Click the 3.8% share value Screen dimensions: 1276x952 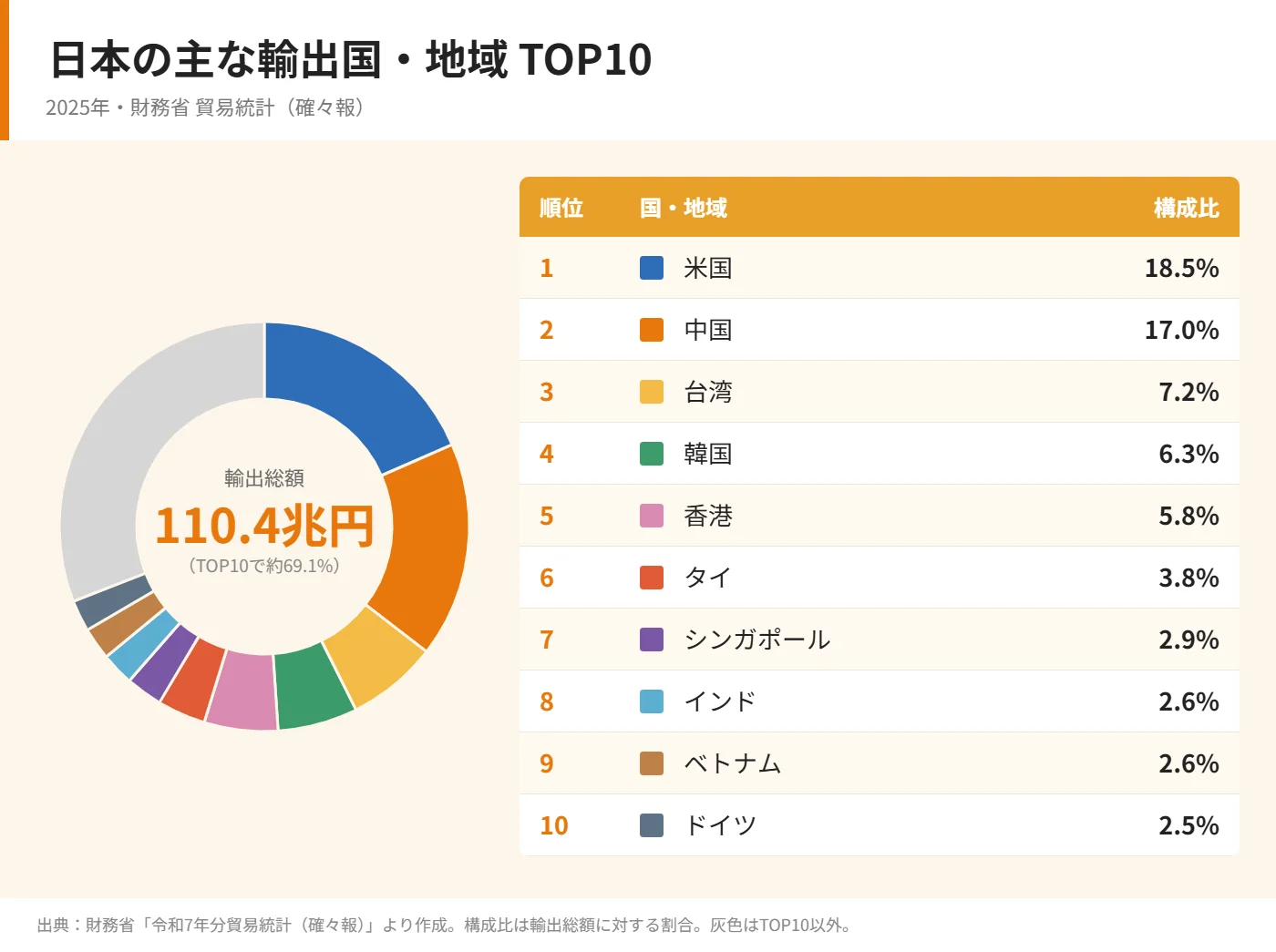tap(1189, 578)
